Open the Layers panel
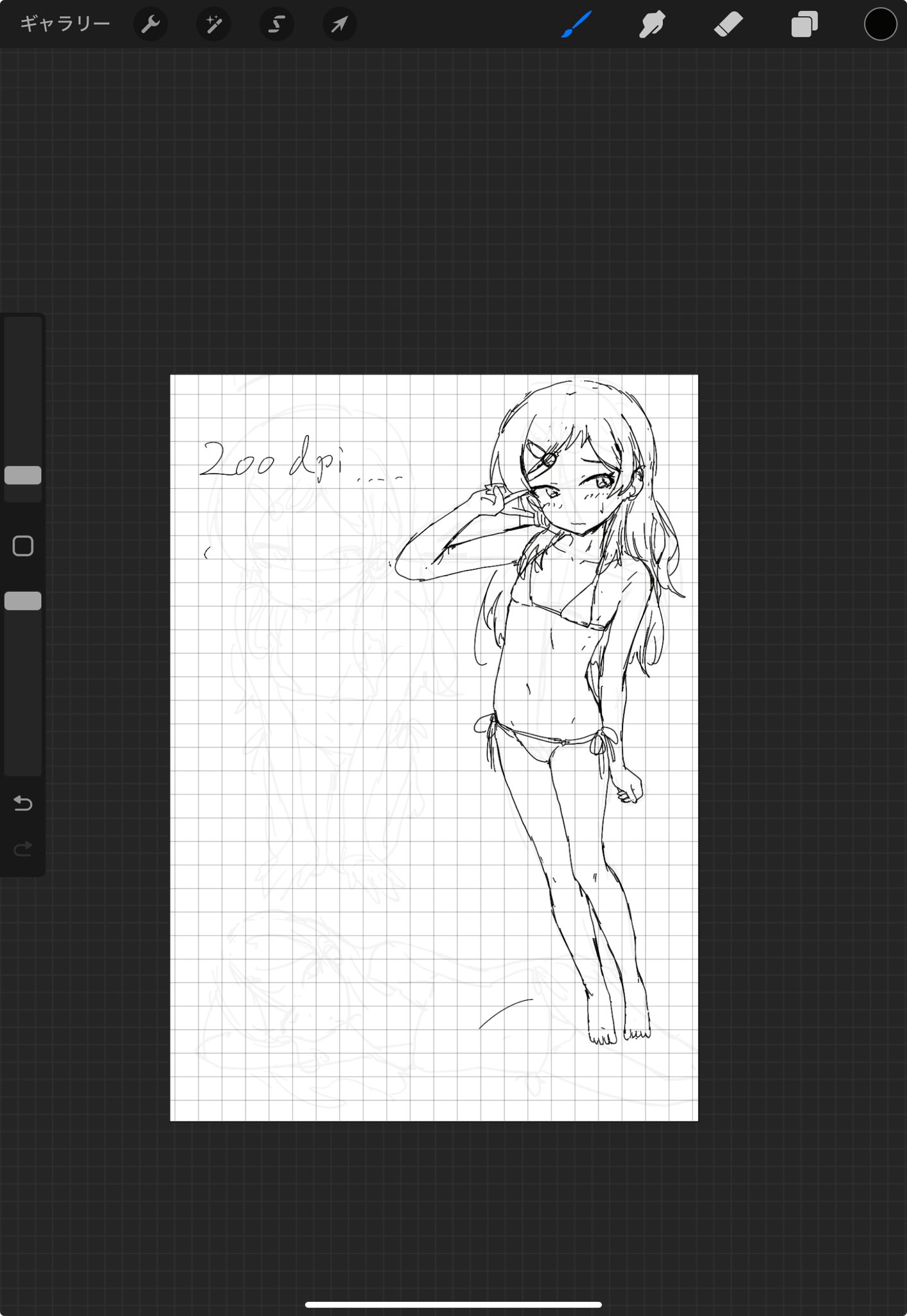Image resolution: width=907 pixels, height=1316 pixels. [804, 24]
